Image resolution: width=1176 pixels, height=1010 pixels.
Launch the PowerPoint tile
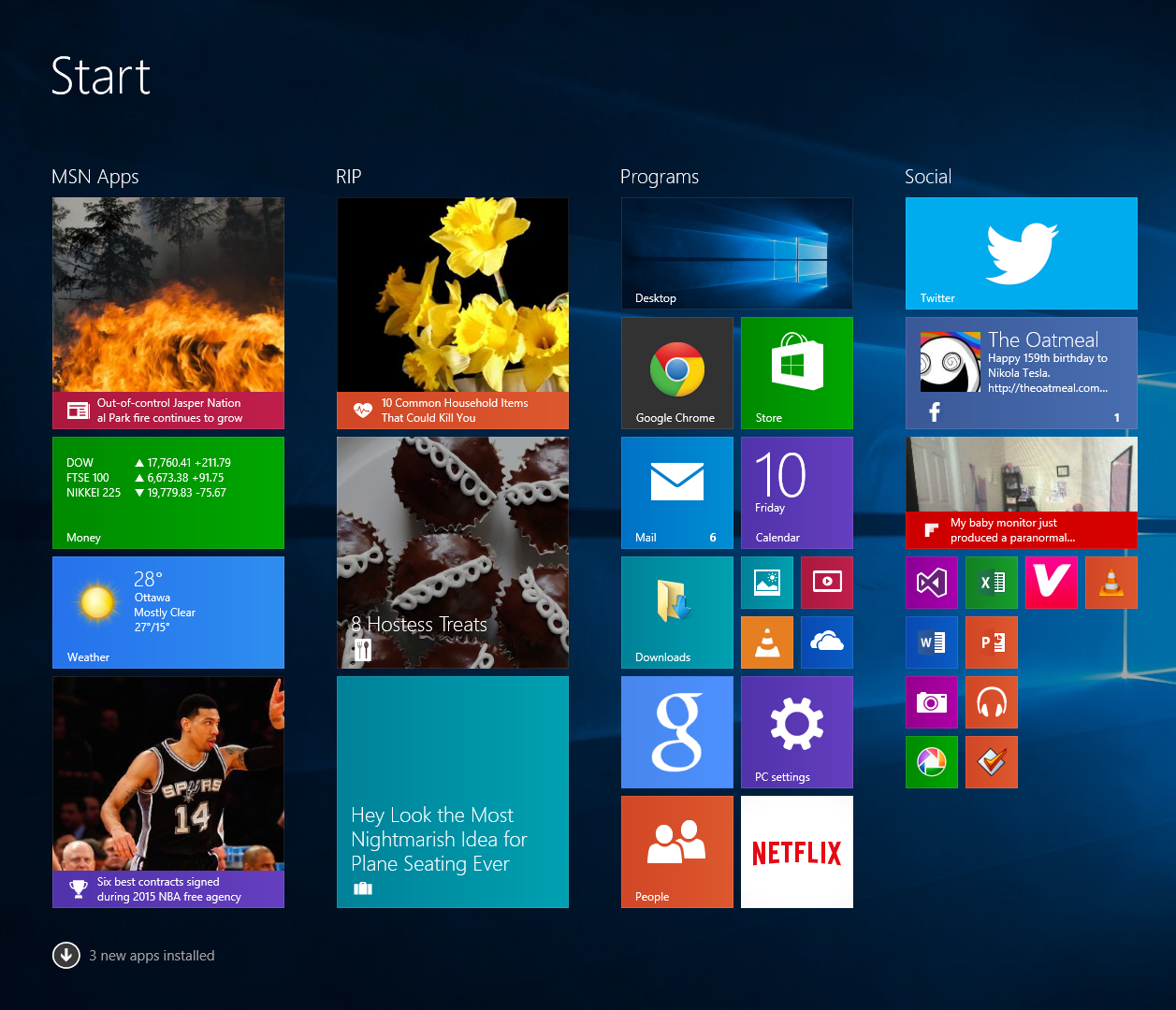991,642
